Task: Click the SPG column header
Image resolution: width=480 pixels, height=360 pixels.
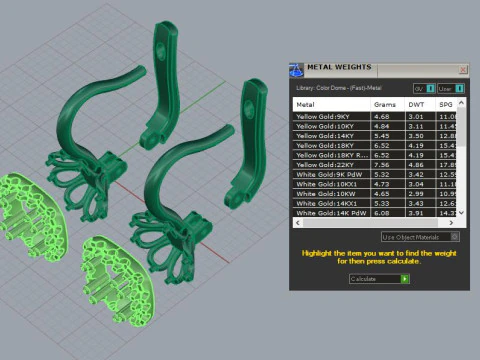Action: tap(446, 105)
